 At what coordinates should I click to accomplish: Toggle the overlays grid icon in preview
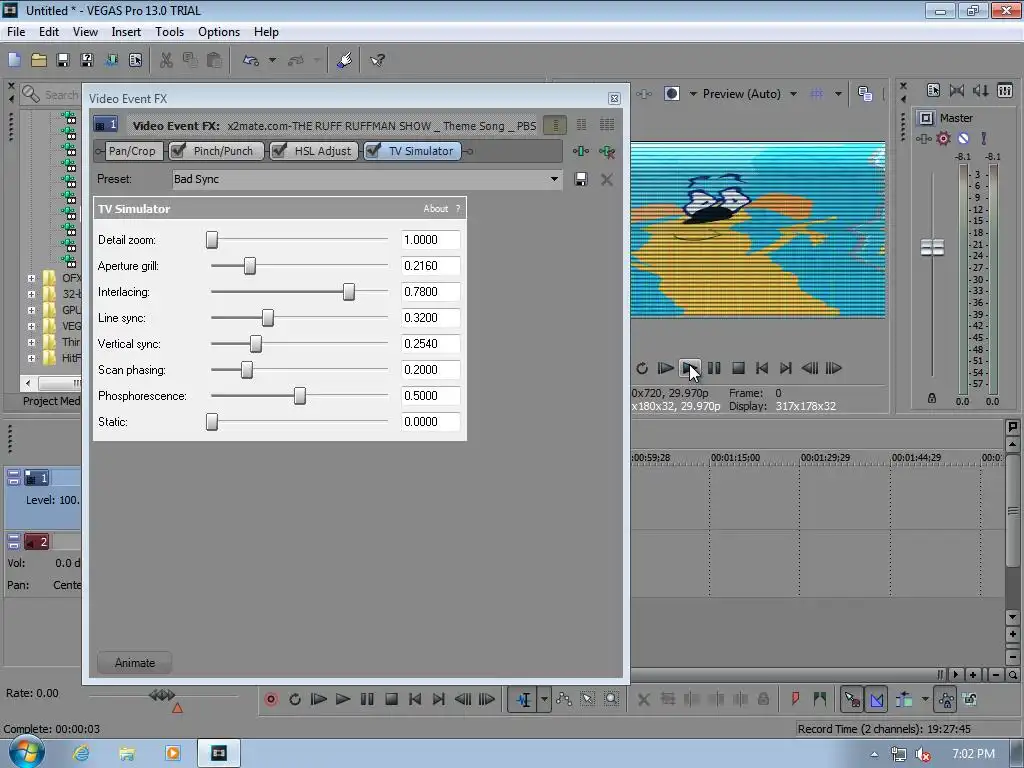coord(817,93)
